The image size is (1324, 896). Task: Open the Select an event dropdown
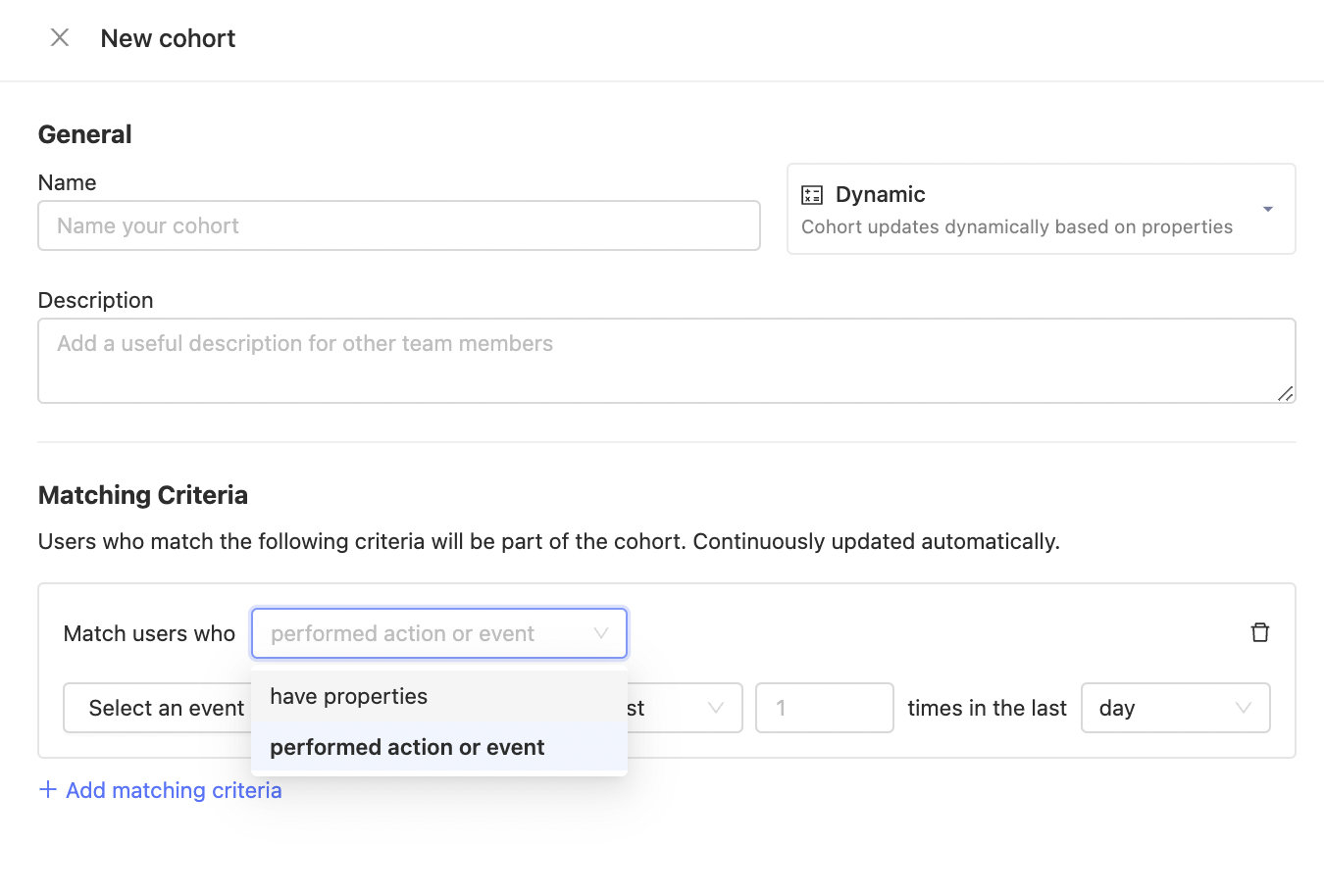tap(166, 707)
